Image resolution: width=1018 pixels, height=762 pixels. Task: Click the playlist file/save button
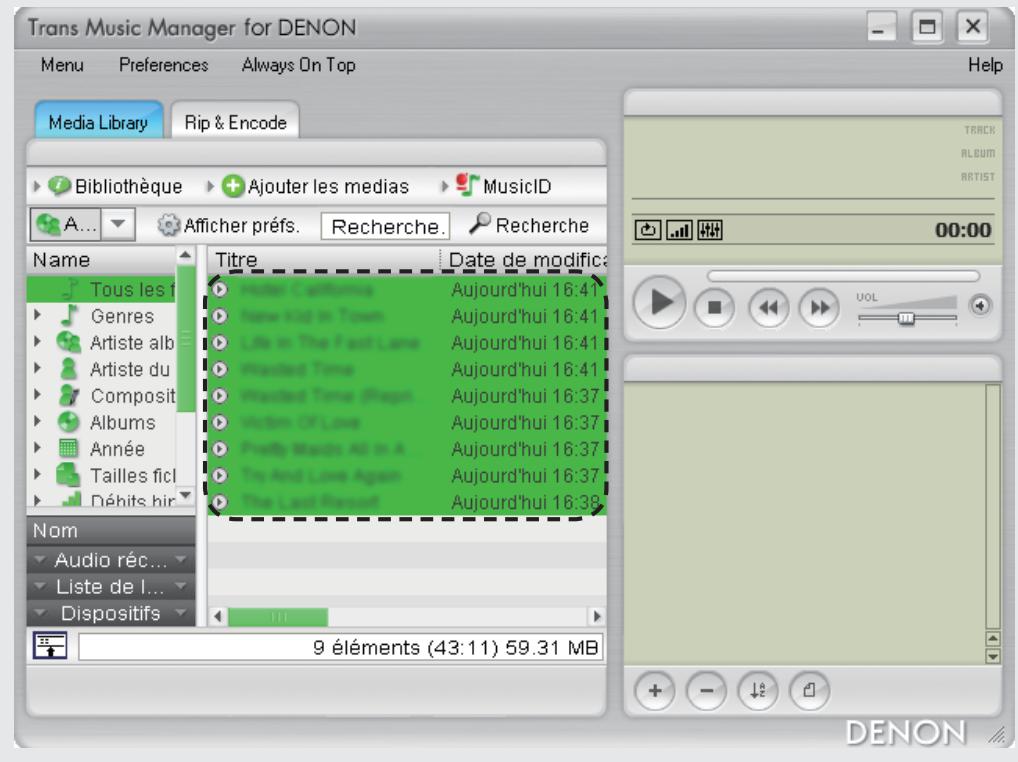point(809,691)
